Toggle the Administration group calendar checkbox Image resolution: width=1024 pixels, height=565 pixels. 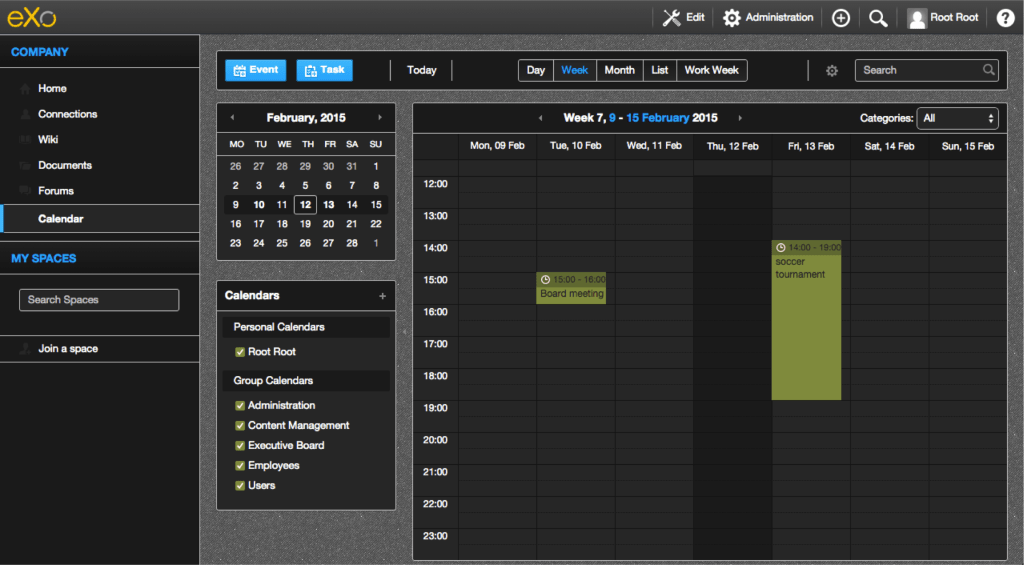tap(240, 405)
